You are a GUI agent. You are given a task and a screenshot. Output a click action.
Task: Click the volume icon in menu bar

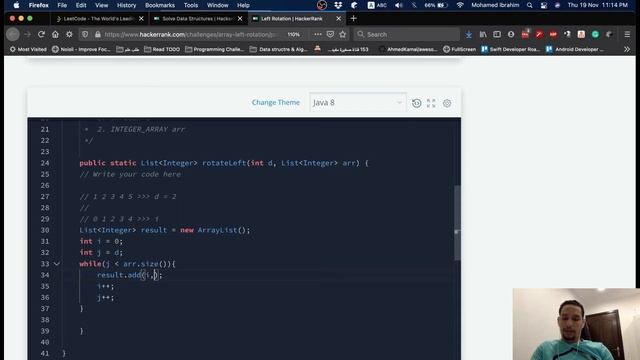(x=398, y=5)
